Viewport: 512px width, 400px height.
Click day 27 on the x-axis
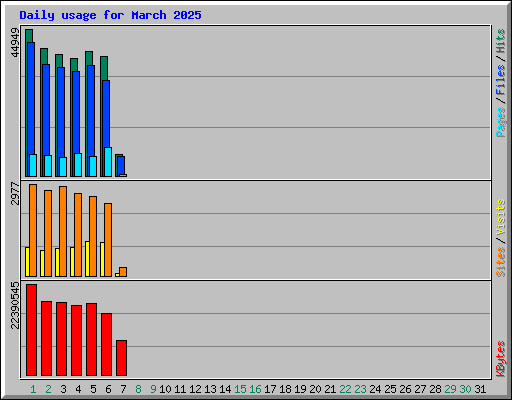click(x=420, y=389)
